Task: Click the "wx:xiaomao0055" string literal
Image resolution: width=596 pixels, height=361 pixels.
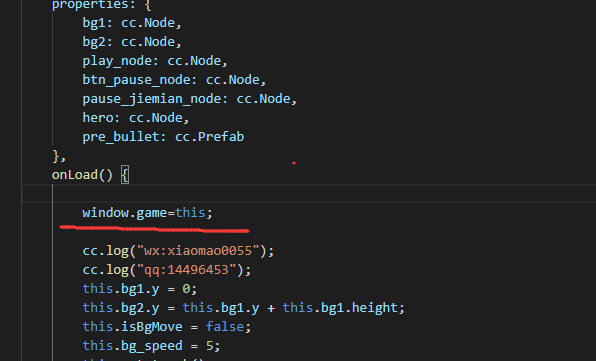Action: 198,251
